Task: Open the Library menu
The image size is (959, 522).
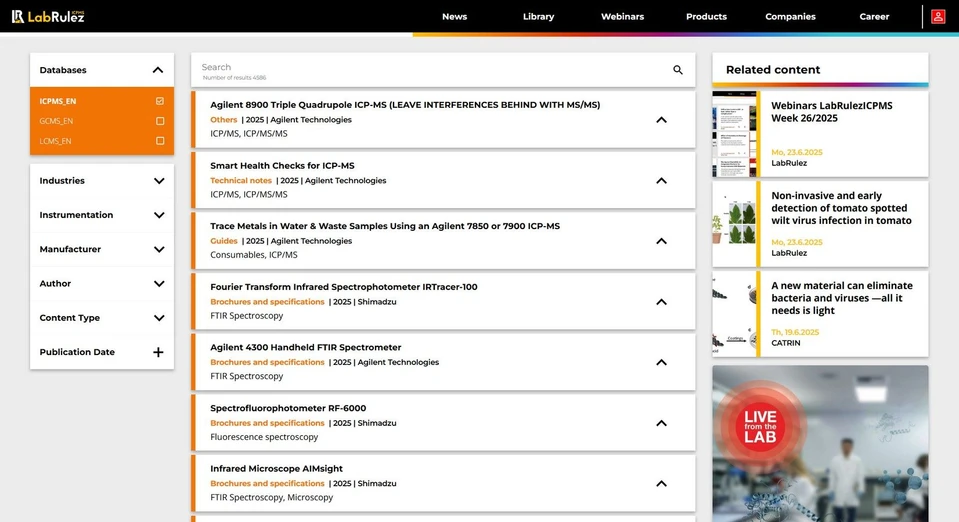Action: [x=538, y=17]
